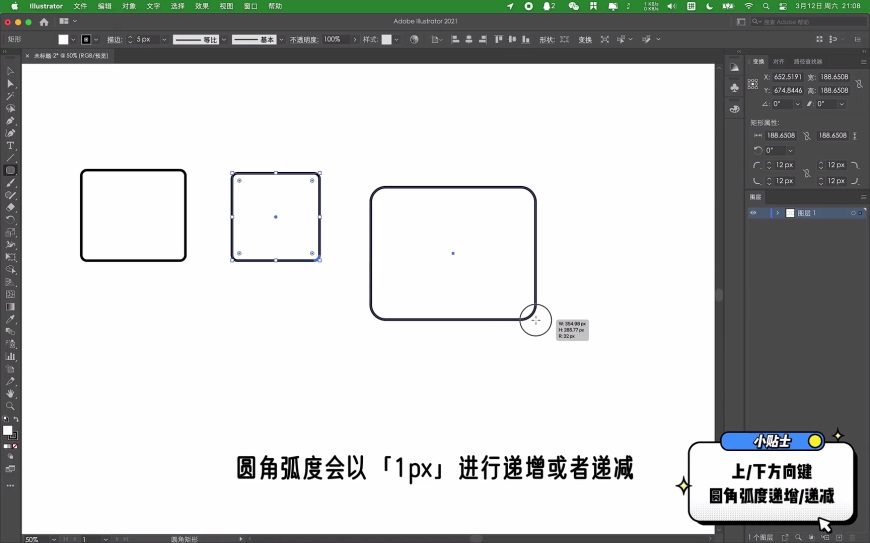Open the 窗口 menu
The image size is (870, 543).
[x=251, y=6]
